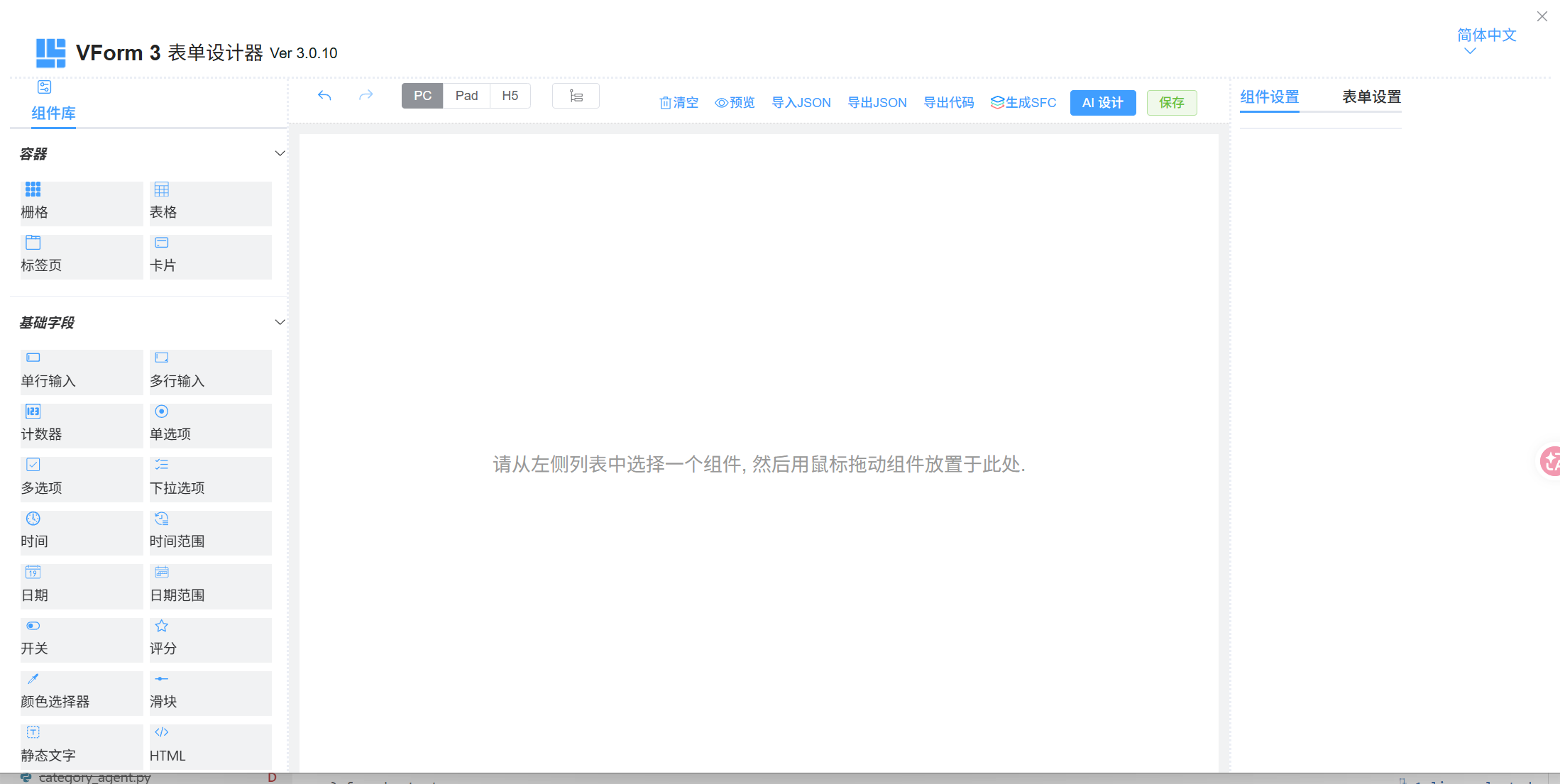Click 预览 to preview the form
This screenshot has width=1560, height=784.
click(x=735, y=103)
